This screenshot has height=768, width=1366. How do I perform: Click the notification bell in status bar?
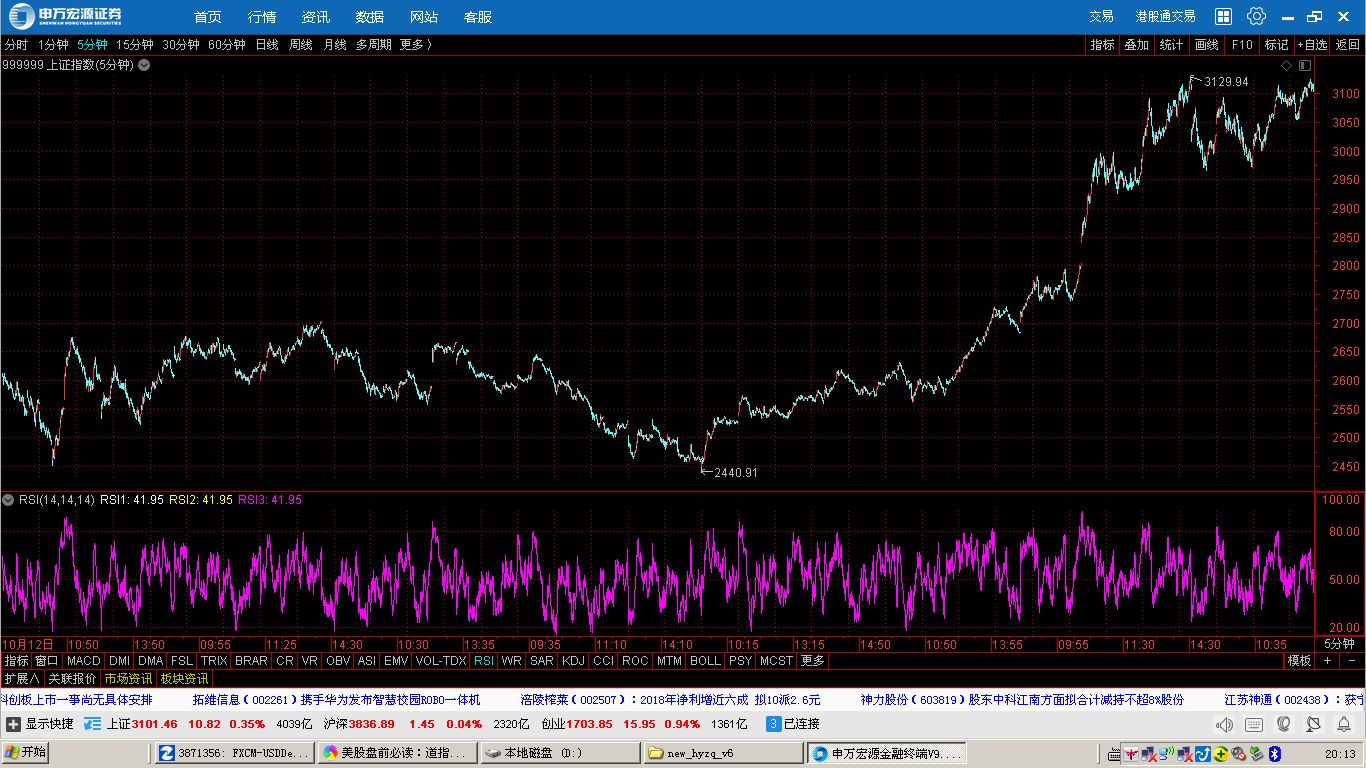coord(1344,724)
